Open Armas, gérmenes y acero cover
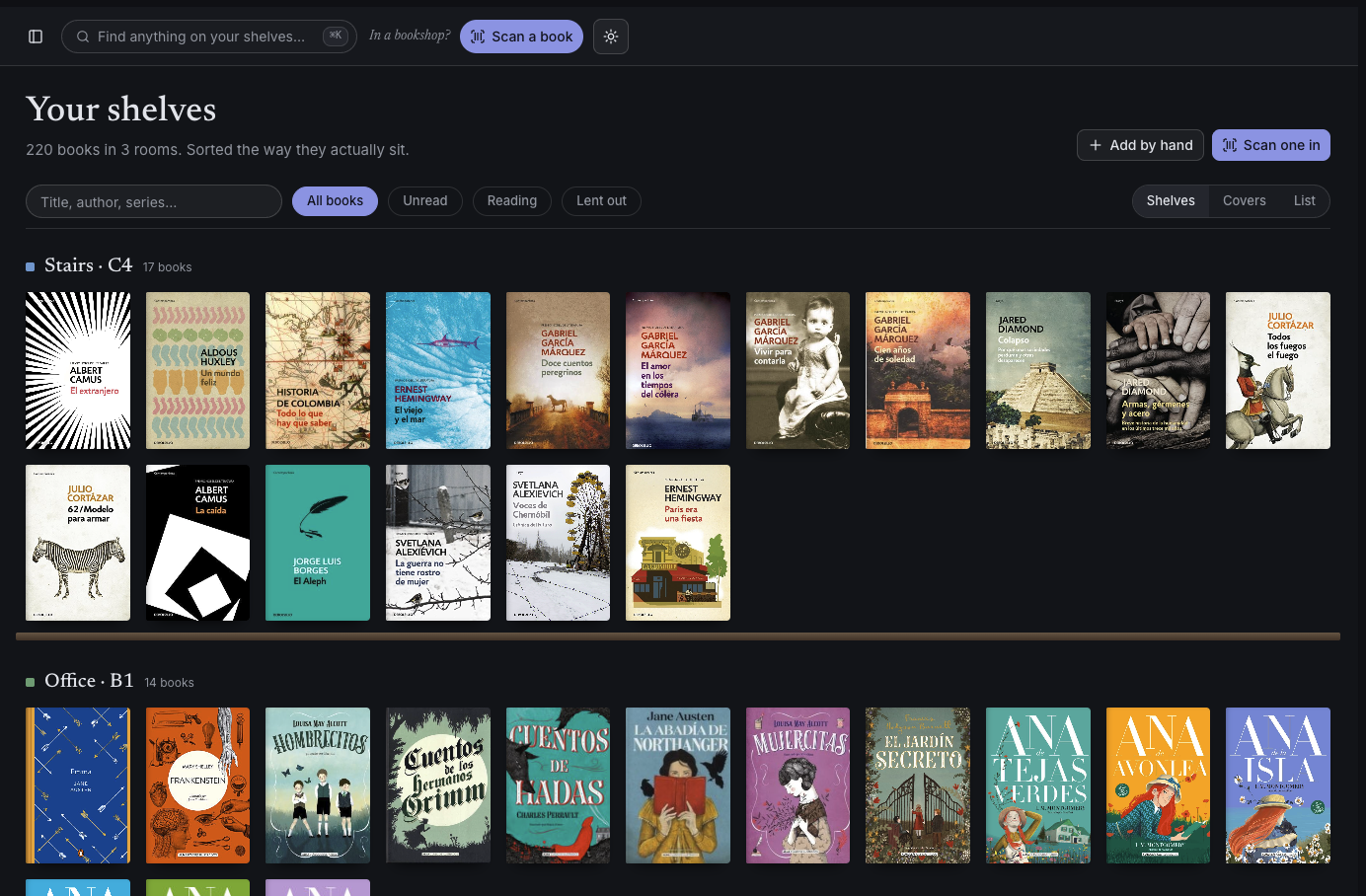This screenshot has width=1366, height=896. pos(1158,370)
